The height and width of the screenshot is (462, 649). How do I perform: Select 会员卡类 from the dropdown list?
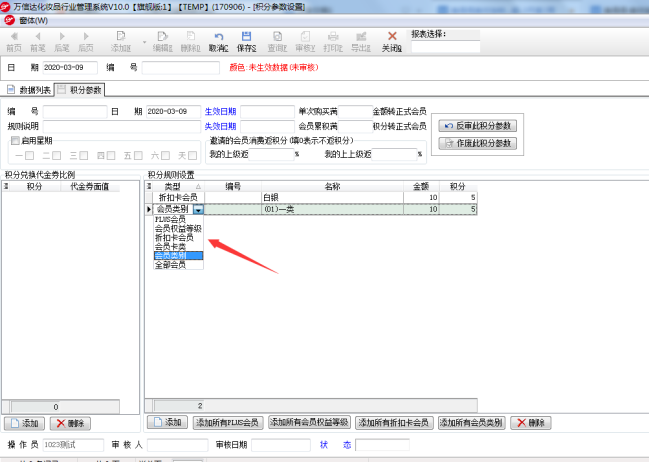pyautogui.click(x=178, y=247)
